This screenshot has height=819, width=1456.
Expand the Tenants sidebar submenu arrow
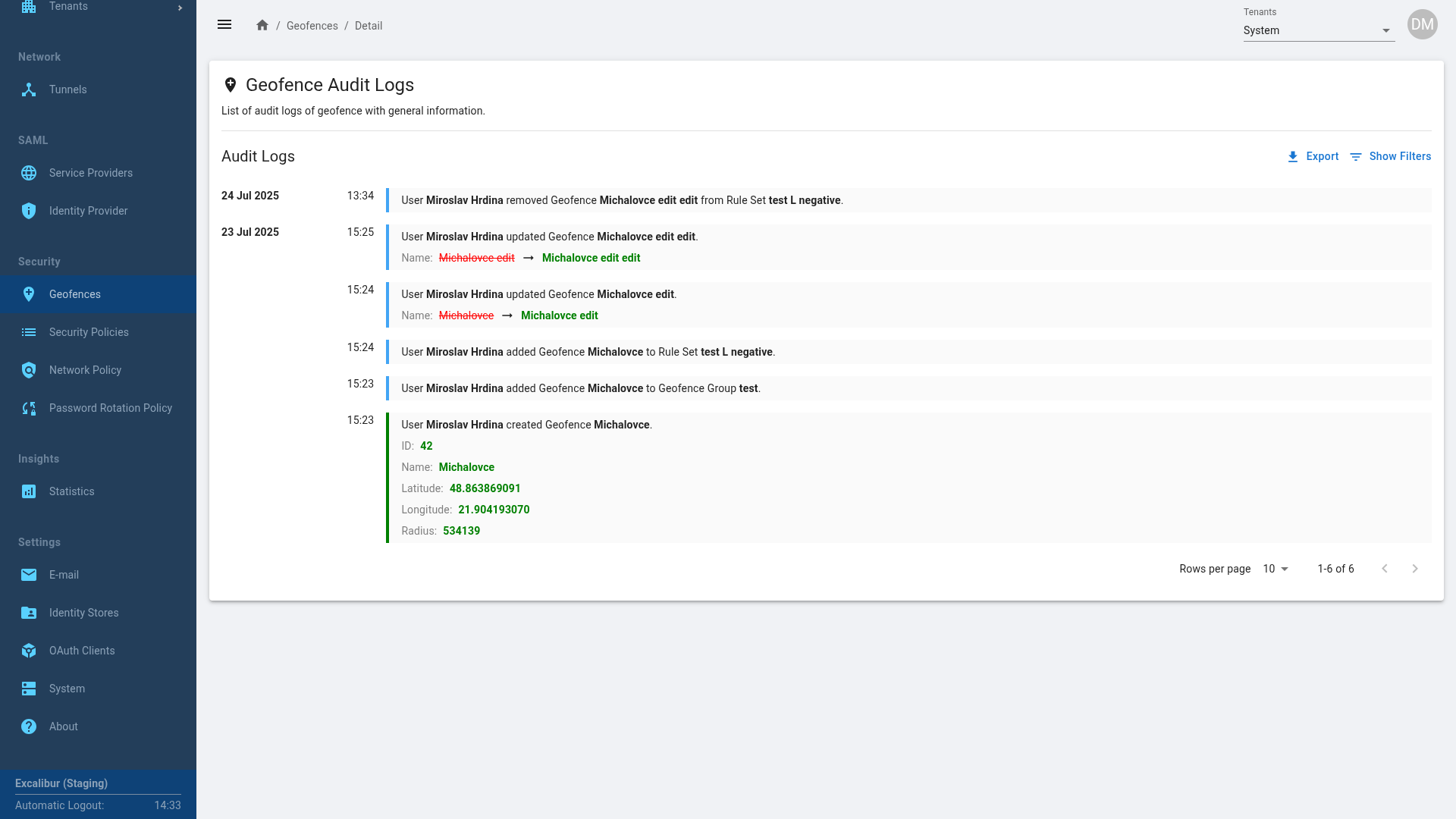(x=180, y=8)
